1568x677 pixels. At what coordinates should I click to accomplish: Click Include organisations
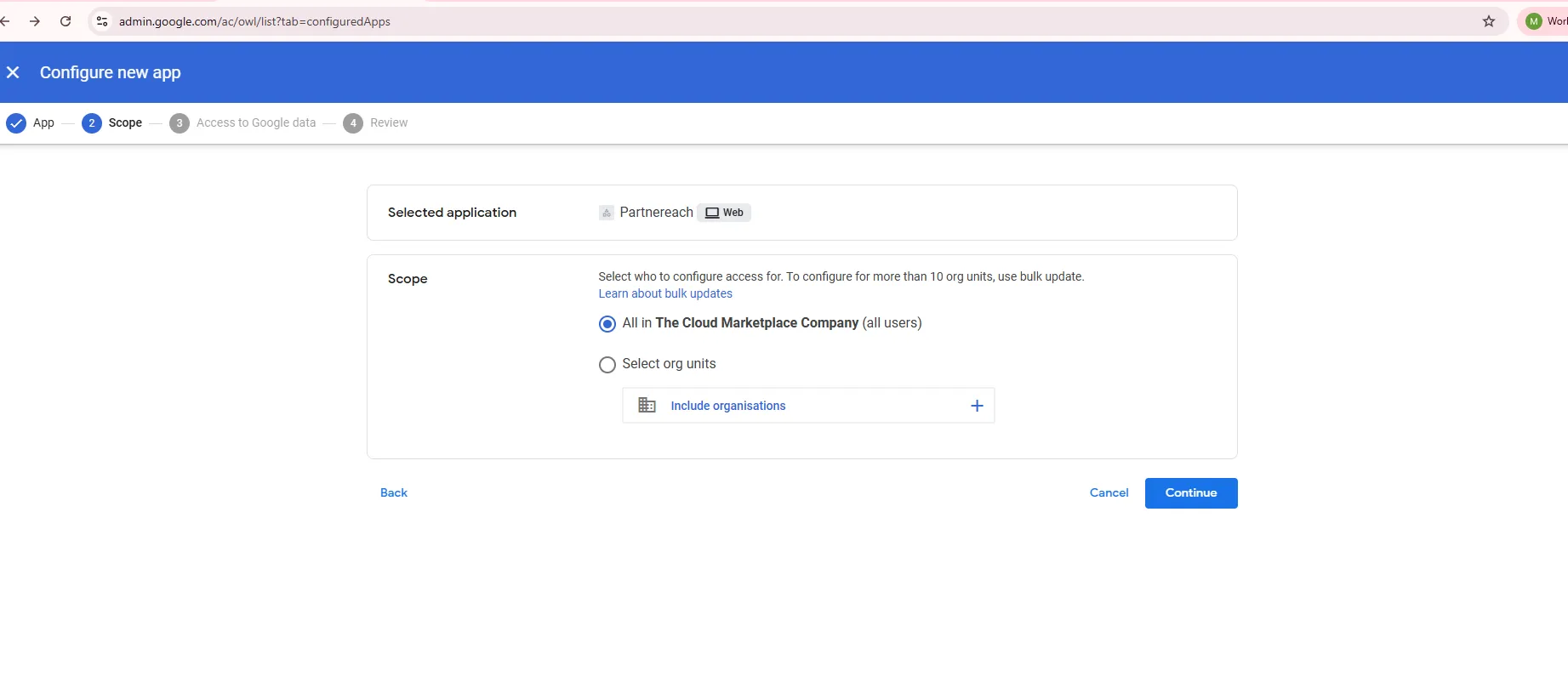coord(728,406)
